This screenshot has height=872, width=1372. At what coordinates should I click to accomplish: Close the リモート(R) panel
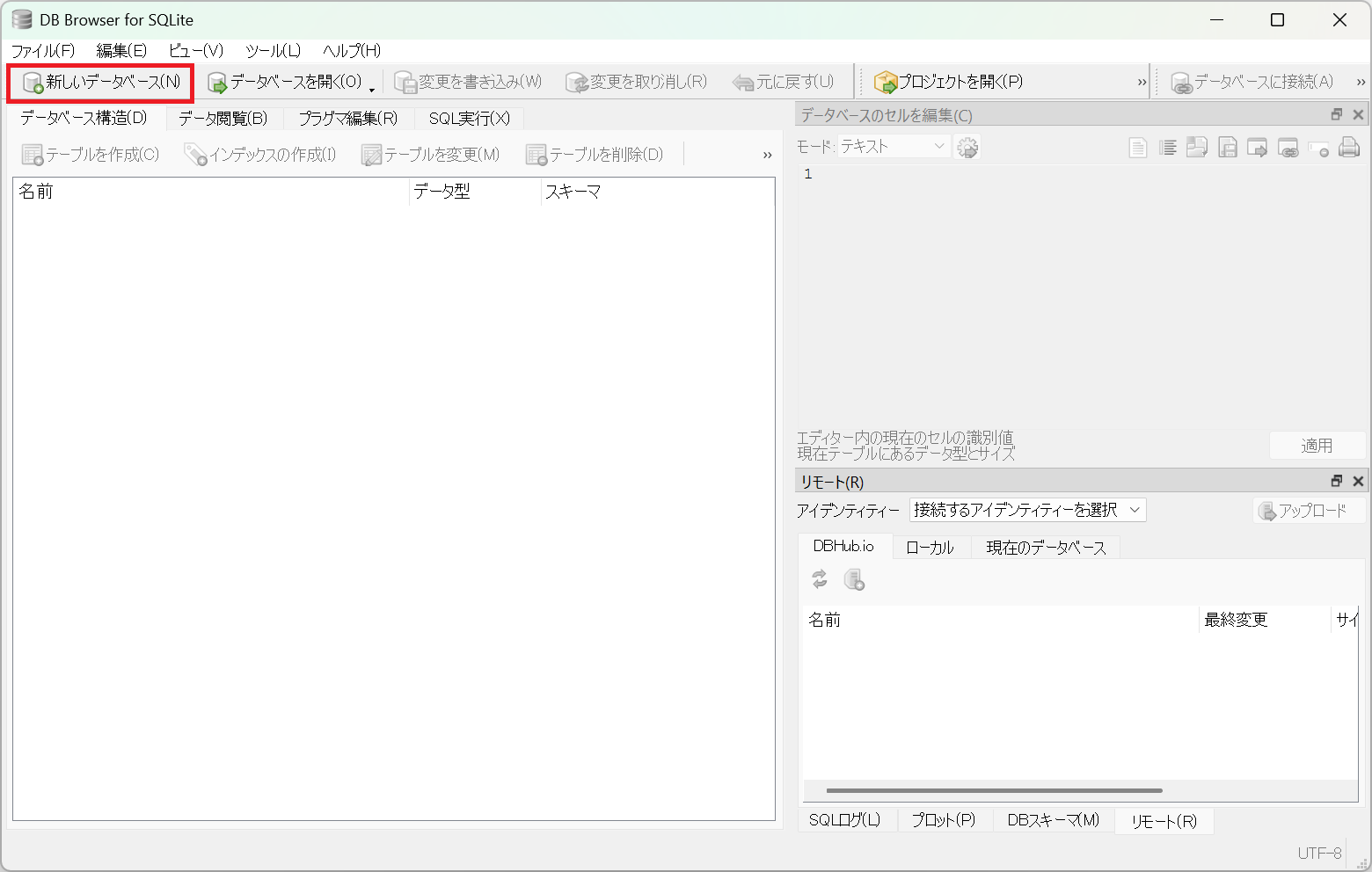click(1358, 481)
